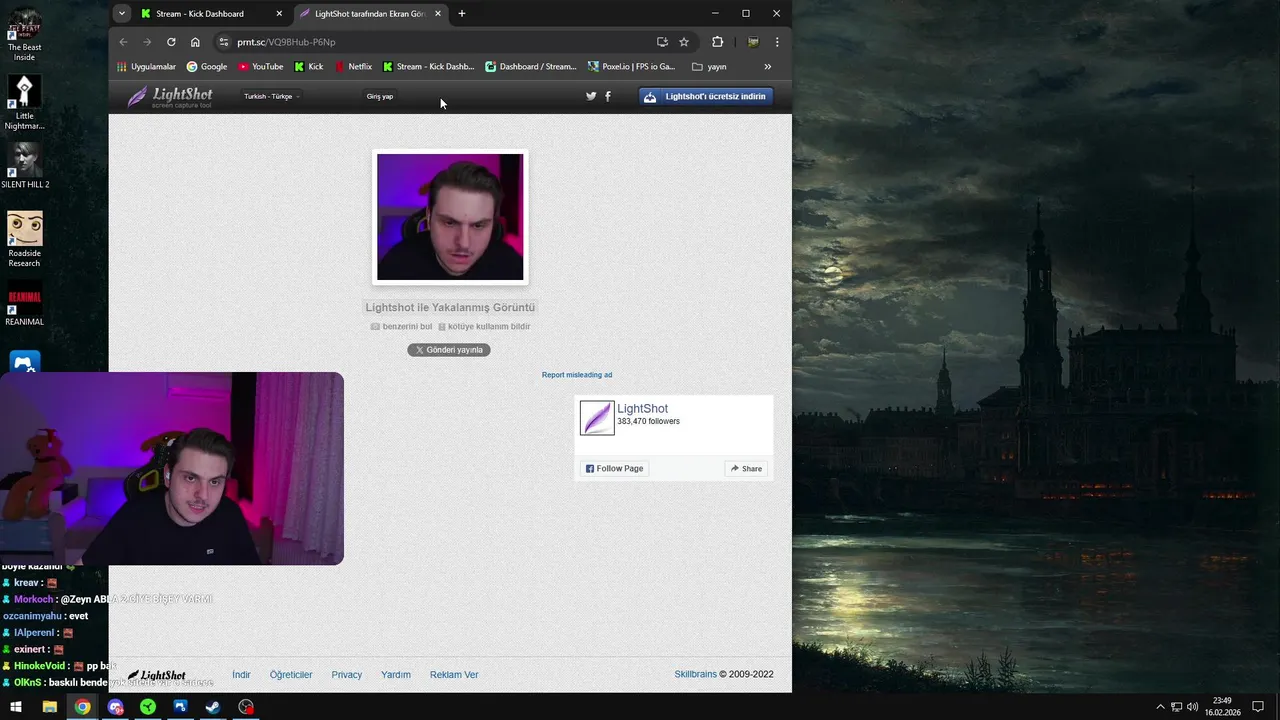This screenshot has height=720, width=1280.
Task: Go back with the browser back arrow
Action: click(123, 42)
